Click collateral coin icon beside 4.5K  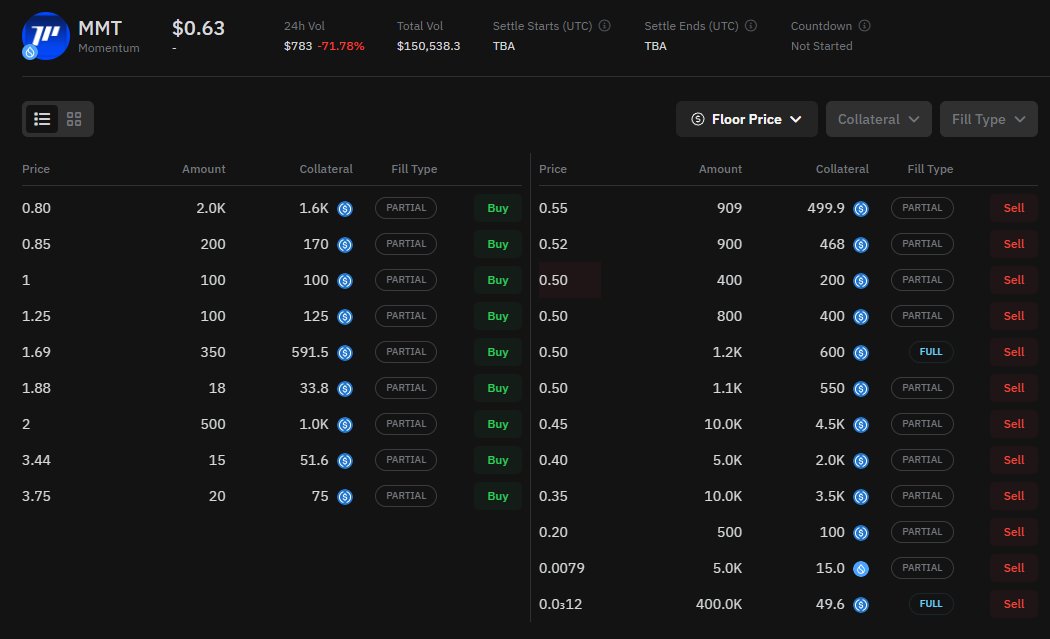pos(861,425)
